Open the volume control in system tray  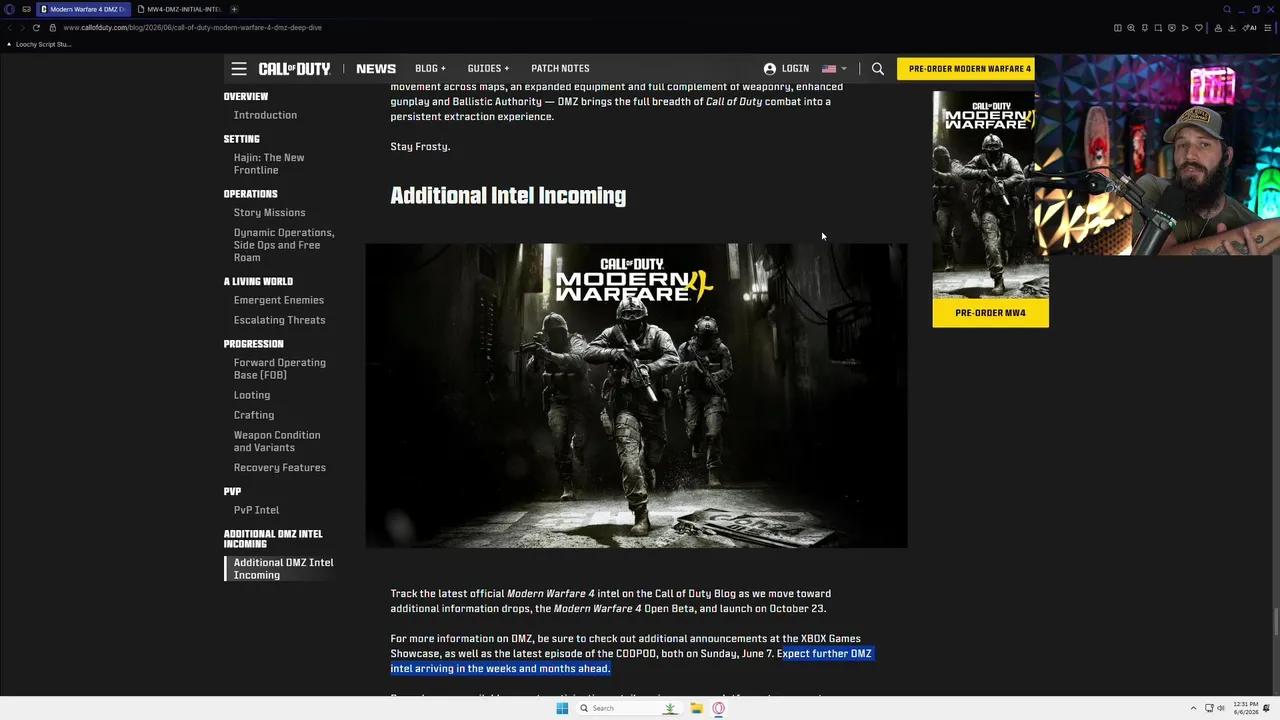[x=1221, y=708]
